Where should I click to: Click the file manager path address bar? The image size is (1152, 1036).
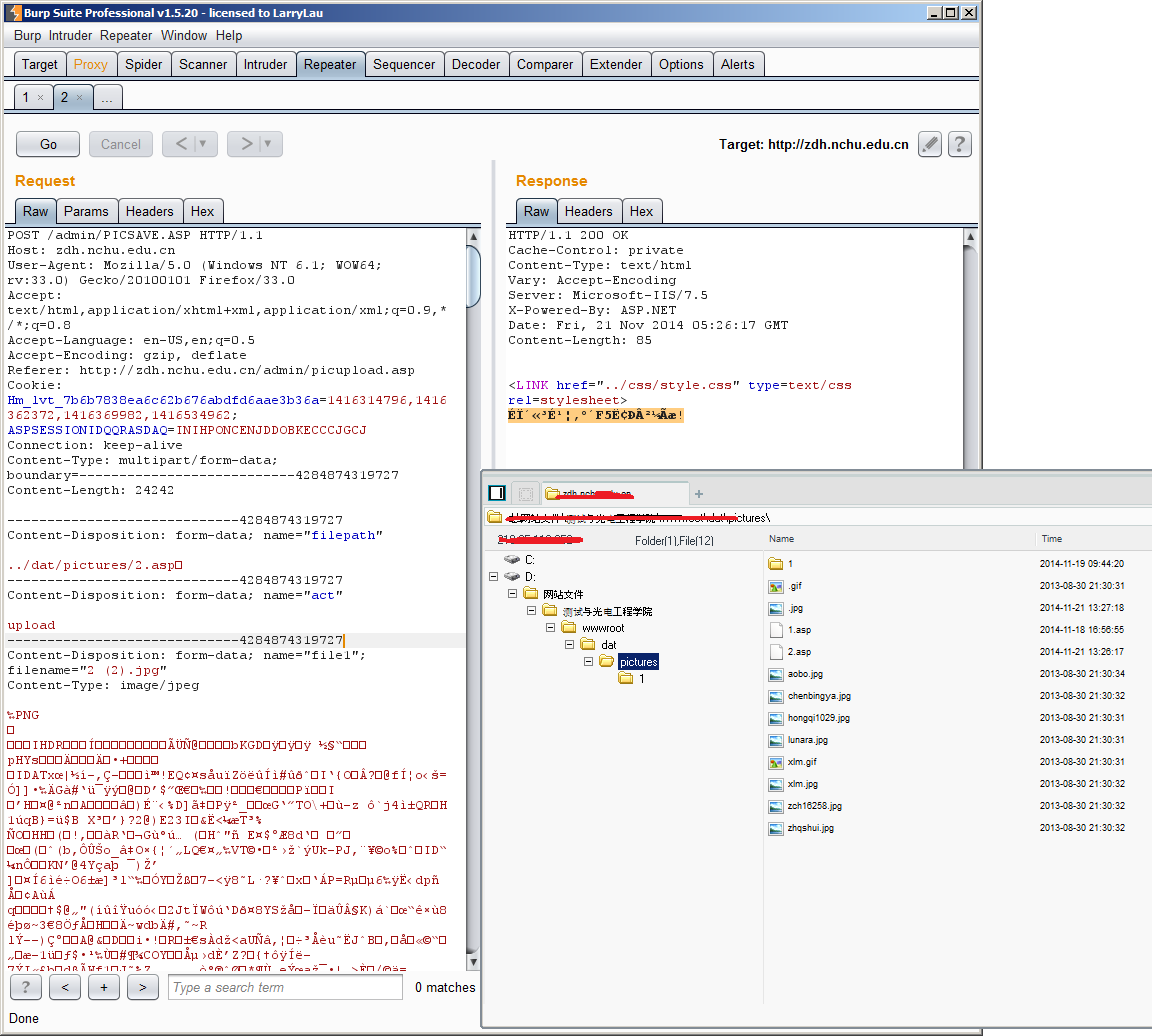click(818, 518)
